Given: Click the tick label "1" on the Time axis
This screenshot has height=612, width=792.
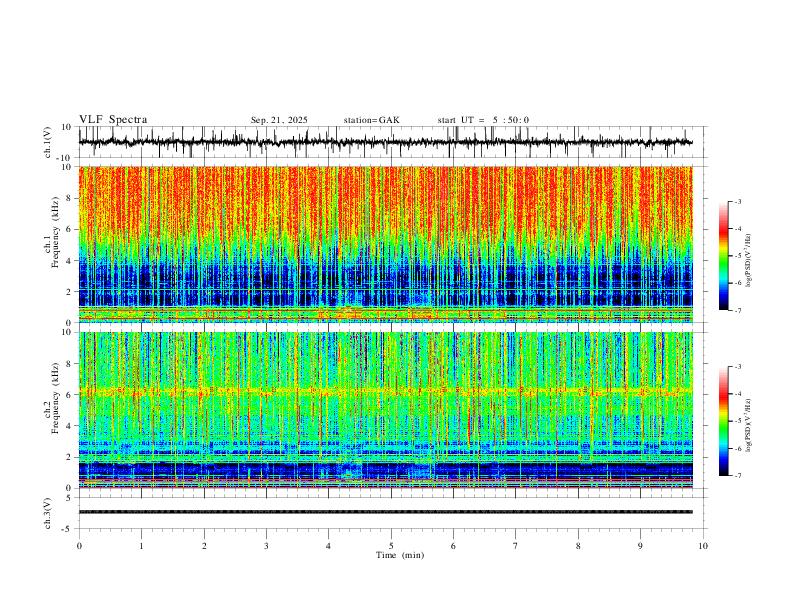Looking at the screenshot, I should 141,546.
